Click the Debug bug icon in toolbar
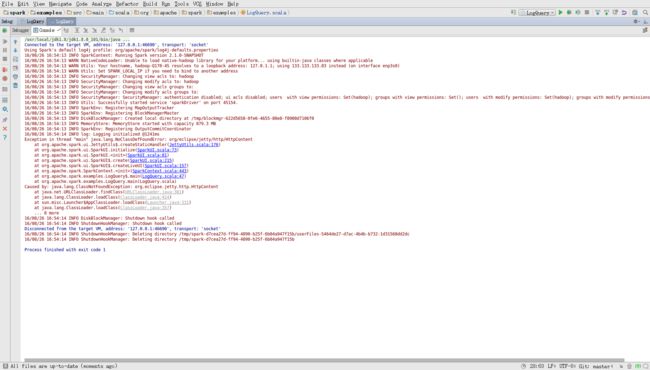 tap(569, 12)
